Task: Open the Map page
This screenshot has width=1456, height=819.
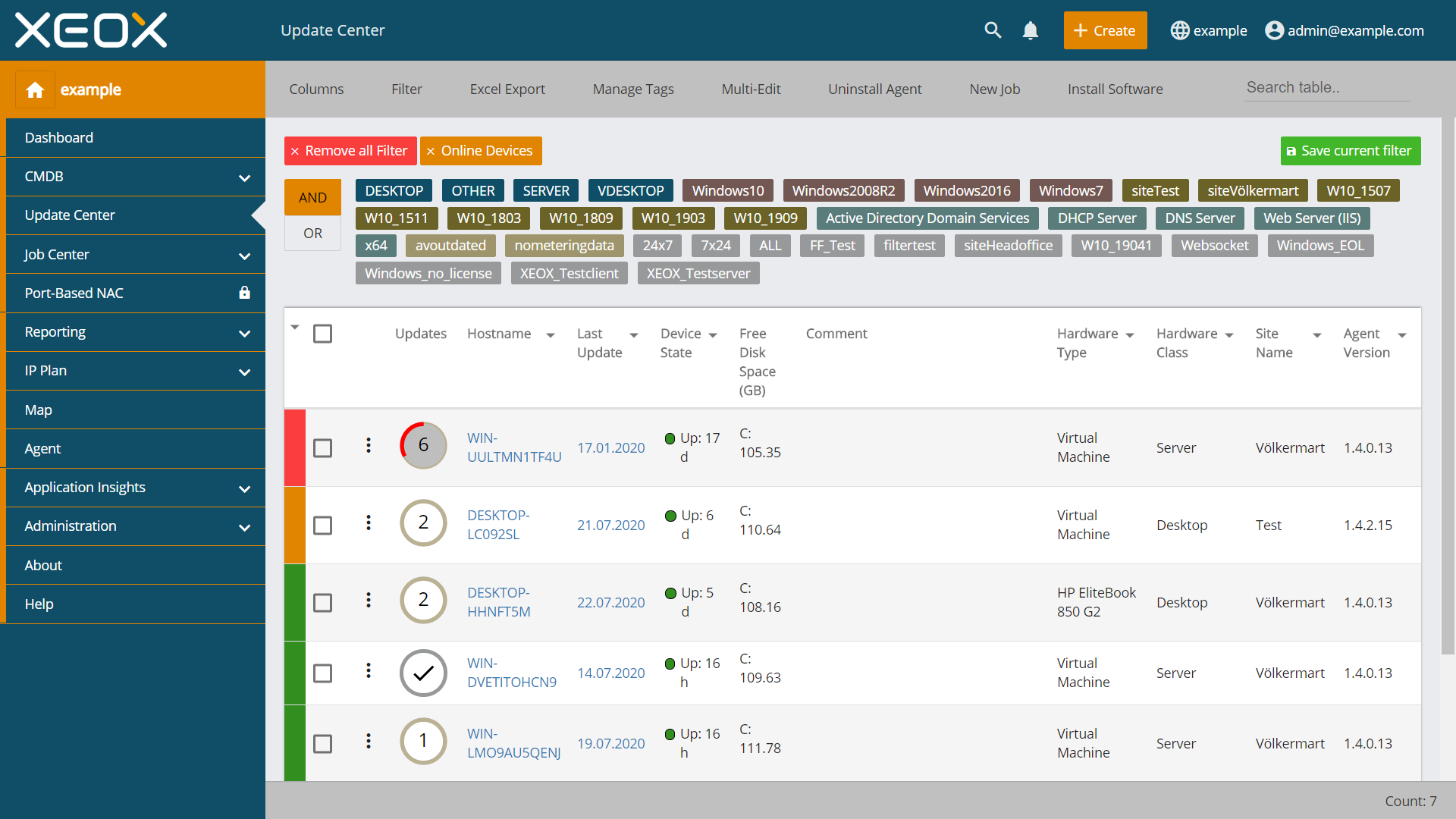Action: click(x=136, y=409)
